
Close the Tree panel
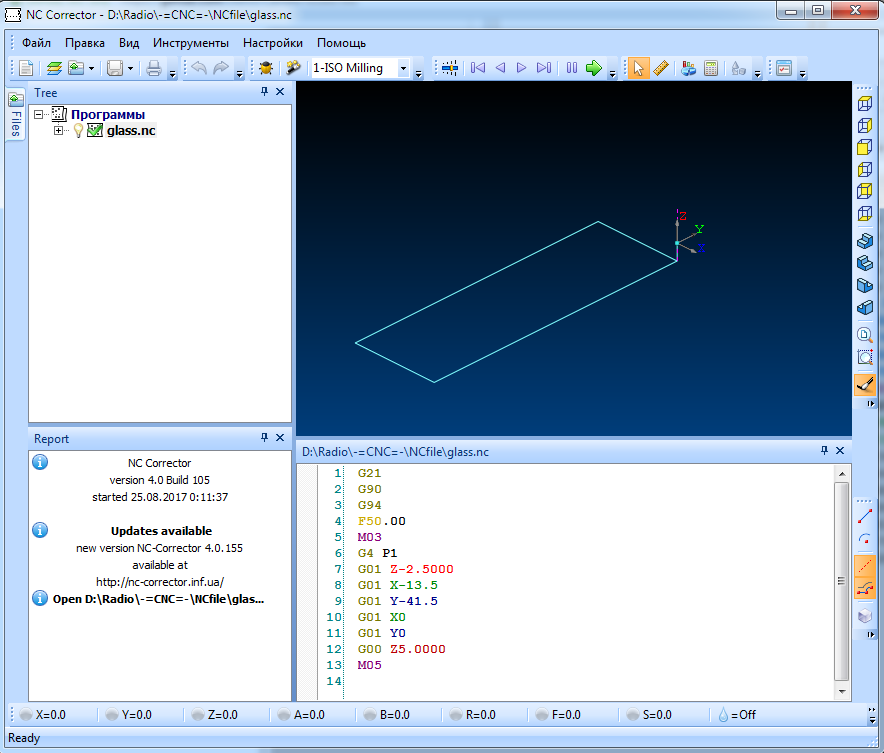(x=280, y=91)
